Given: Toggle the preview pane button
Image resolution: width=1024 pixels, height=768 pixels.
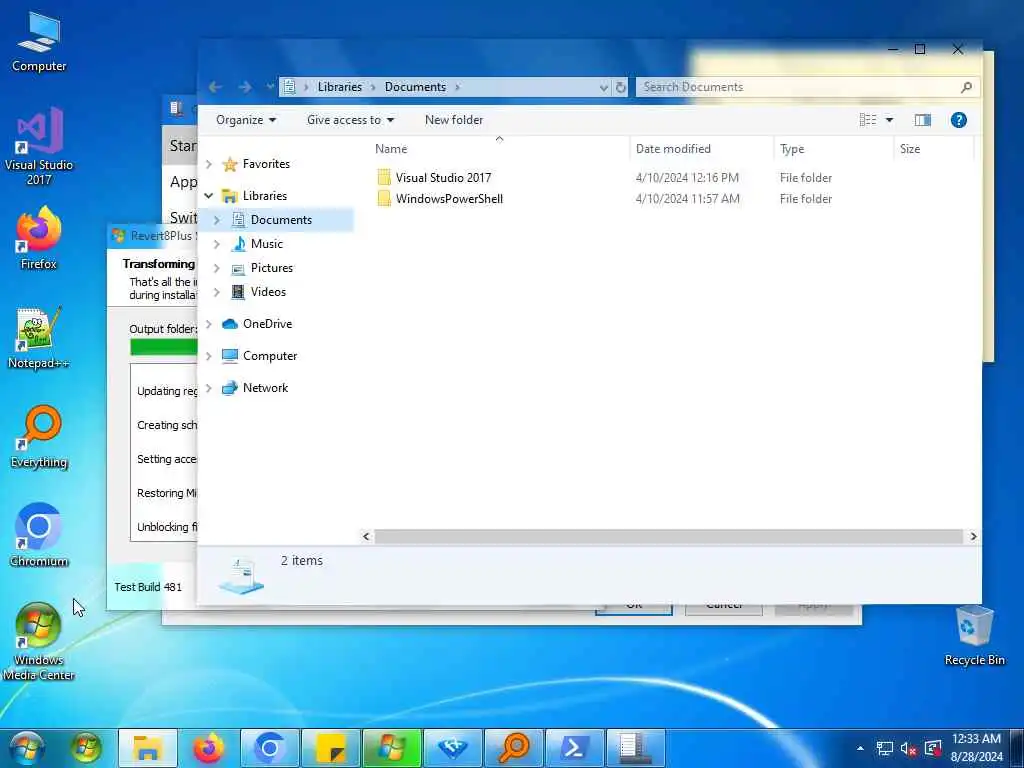Looking at the screenshot, I should [923, 120].
